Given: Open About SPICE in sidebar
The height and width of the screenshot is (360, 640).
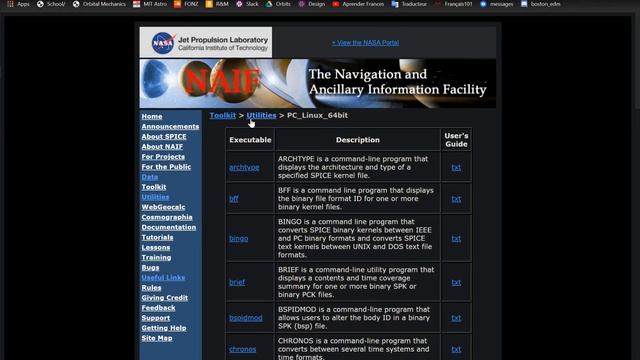Looking at the screenshot, I should coord(164,136).
